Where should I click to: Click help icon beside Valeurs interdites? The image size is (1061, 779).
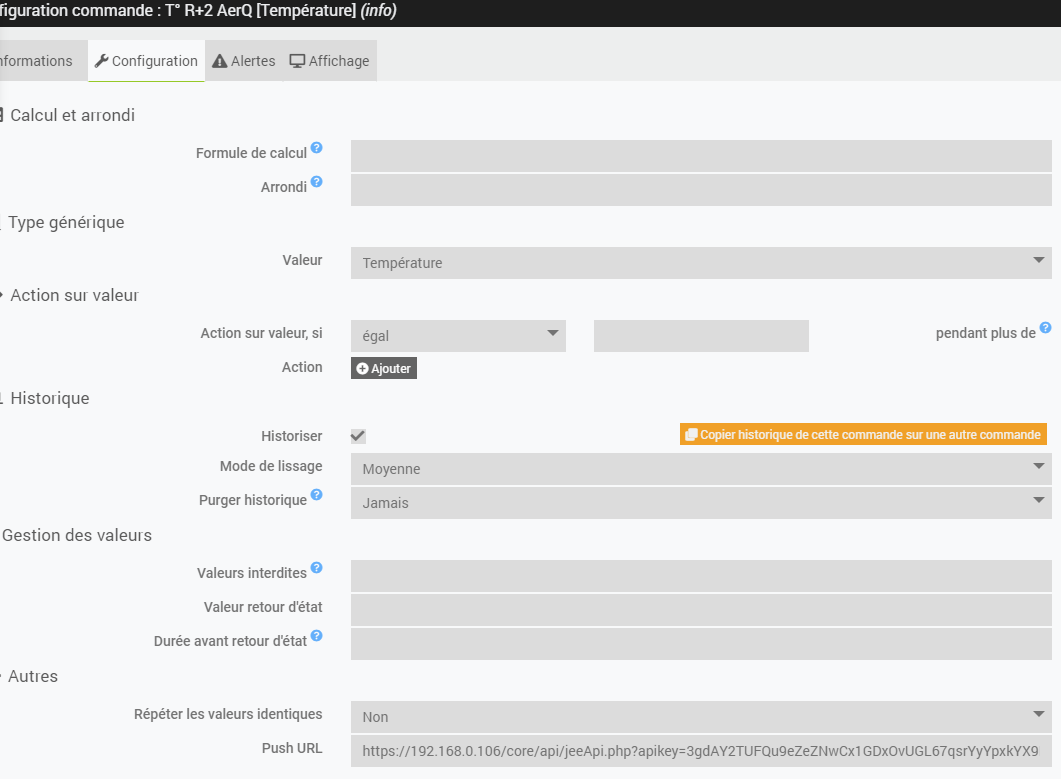[x=317, y=568]
